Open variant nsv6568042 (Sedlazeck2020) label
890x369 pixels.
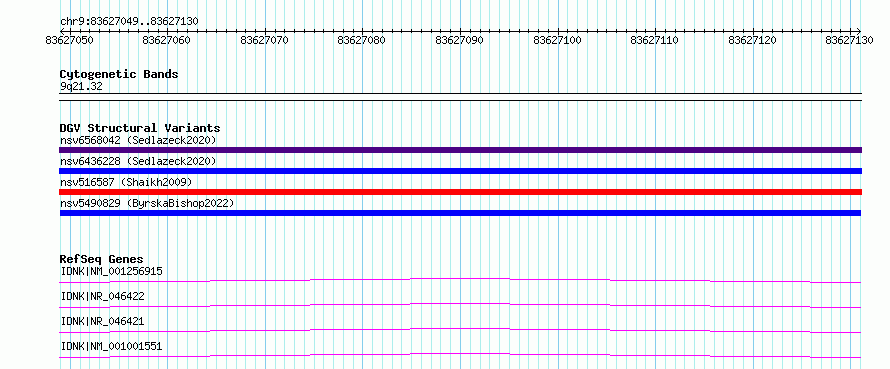click(x=138, y=140)
